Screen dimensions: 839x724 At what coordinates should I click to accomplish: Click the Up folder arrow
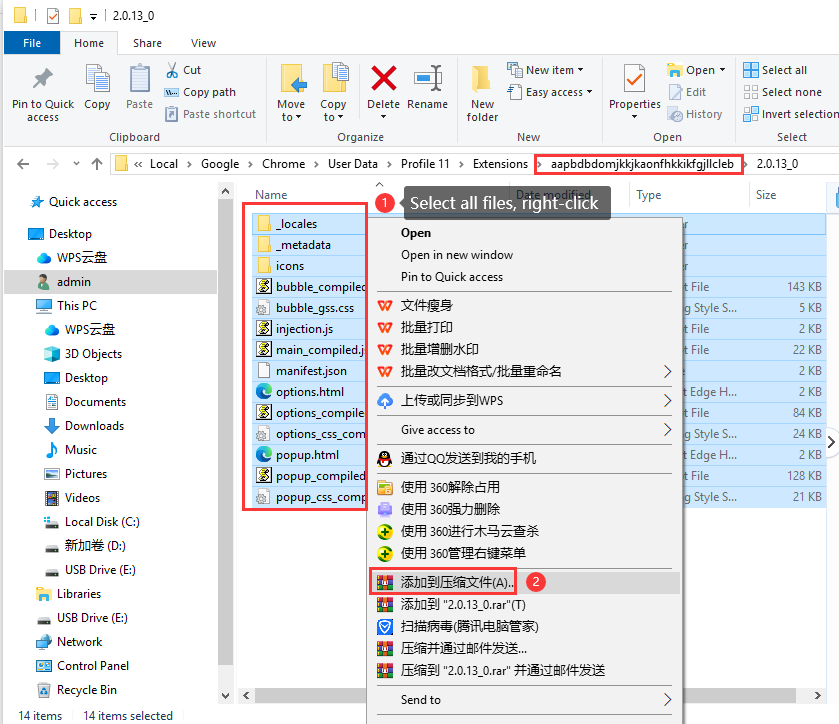click(97, 164)
